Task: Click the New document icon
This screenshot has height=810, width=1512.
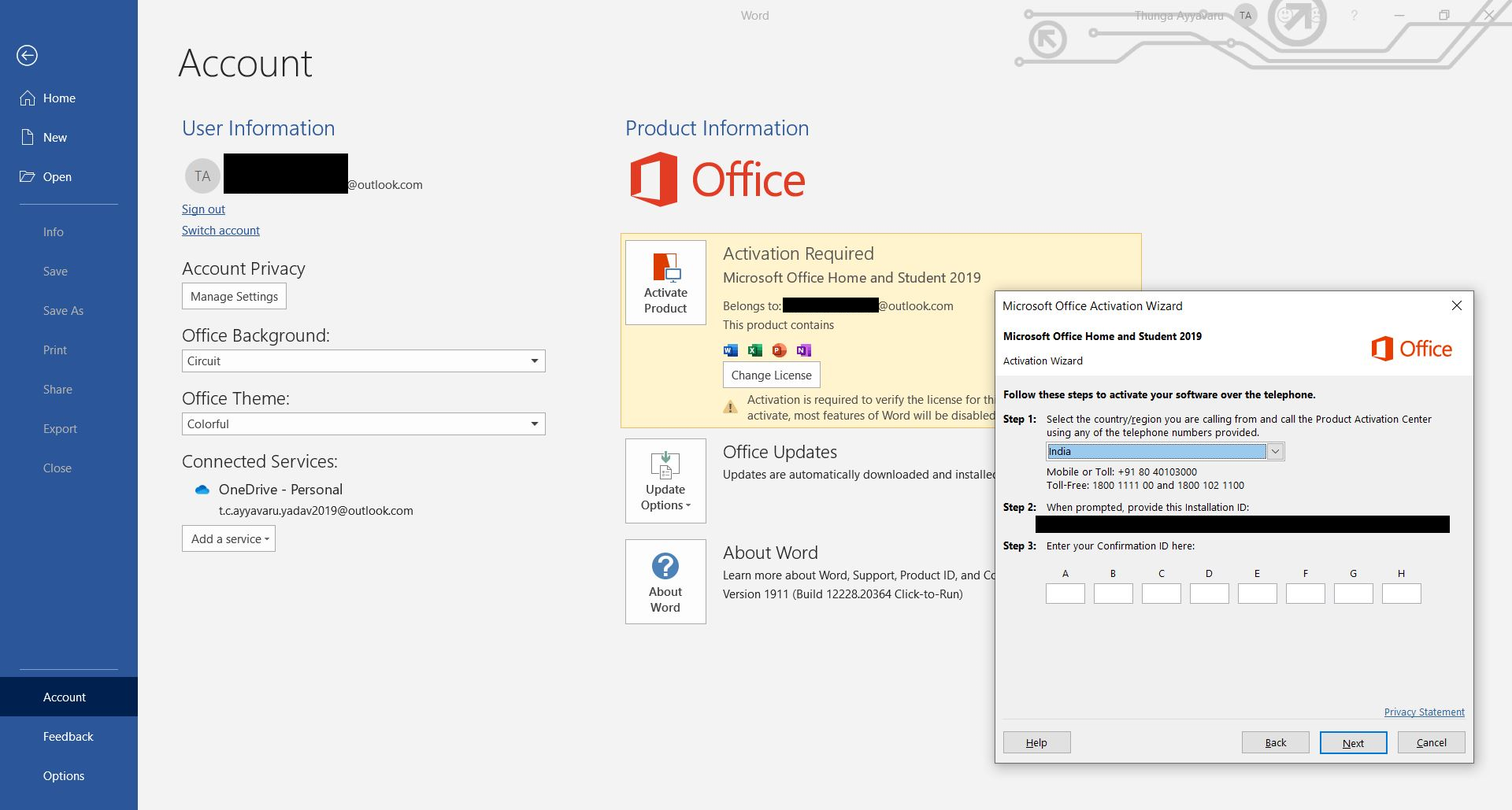Action: pos(28,137)
